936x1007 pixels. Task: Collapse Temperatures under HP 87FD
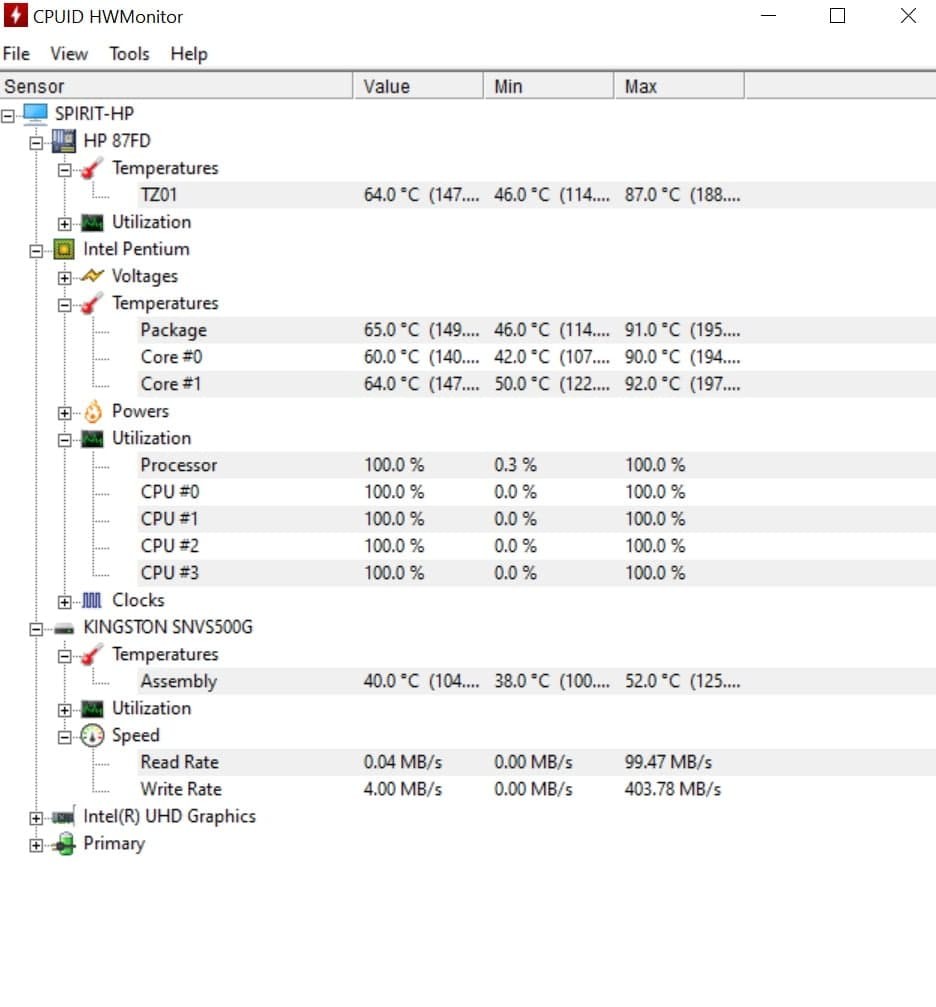coord(64,170)
